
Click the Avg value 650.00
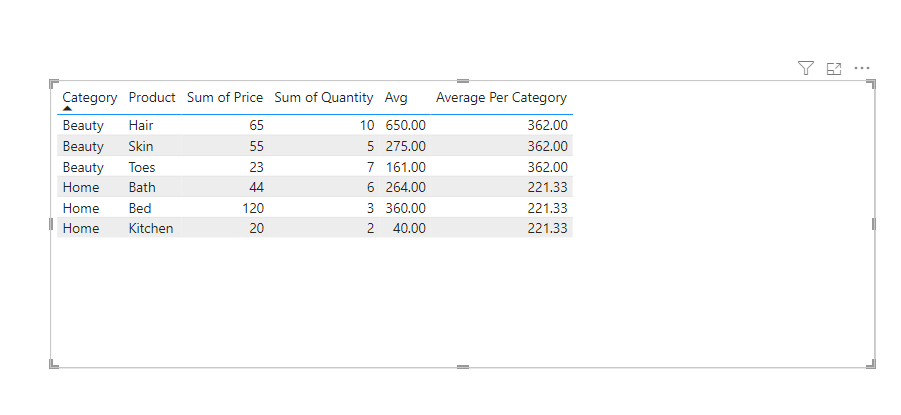coord(406,125)
